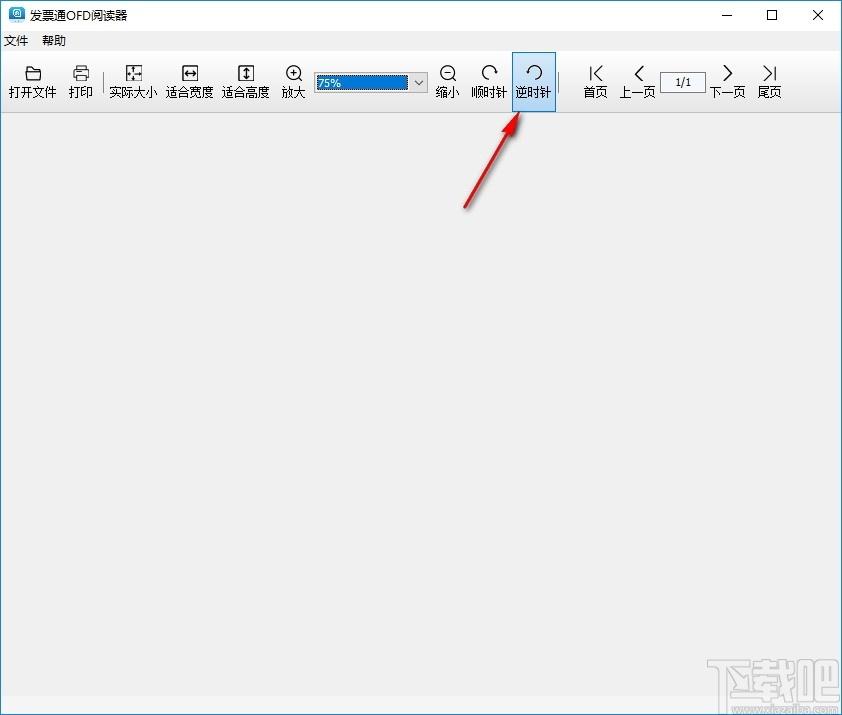Image resolution: width=842 pixels, height=715 pixels.
Task: Go to next page (下一页)
Action: tap(728, 82)
